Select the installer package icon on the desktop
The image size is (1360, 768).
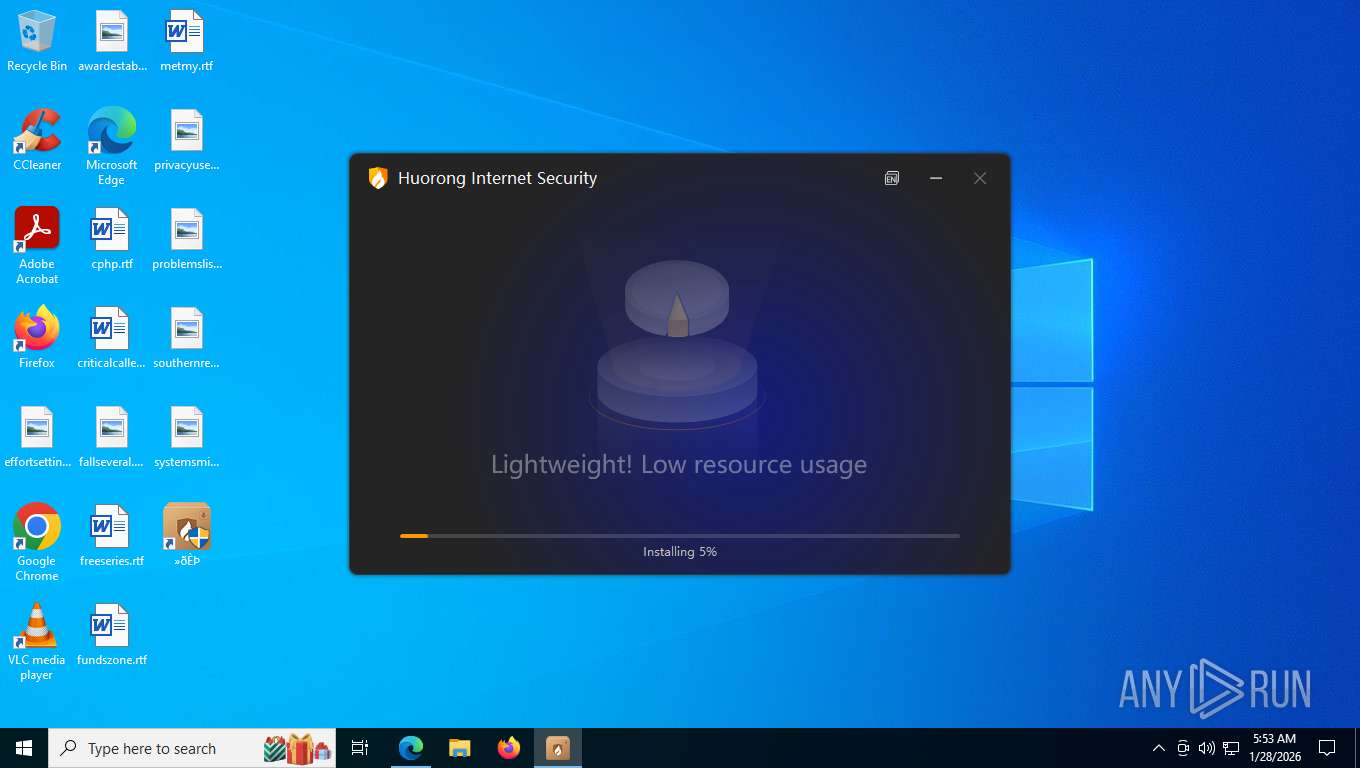187,536
